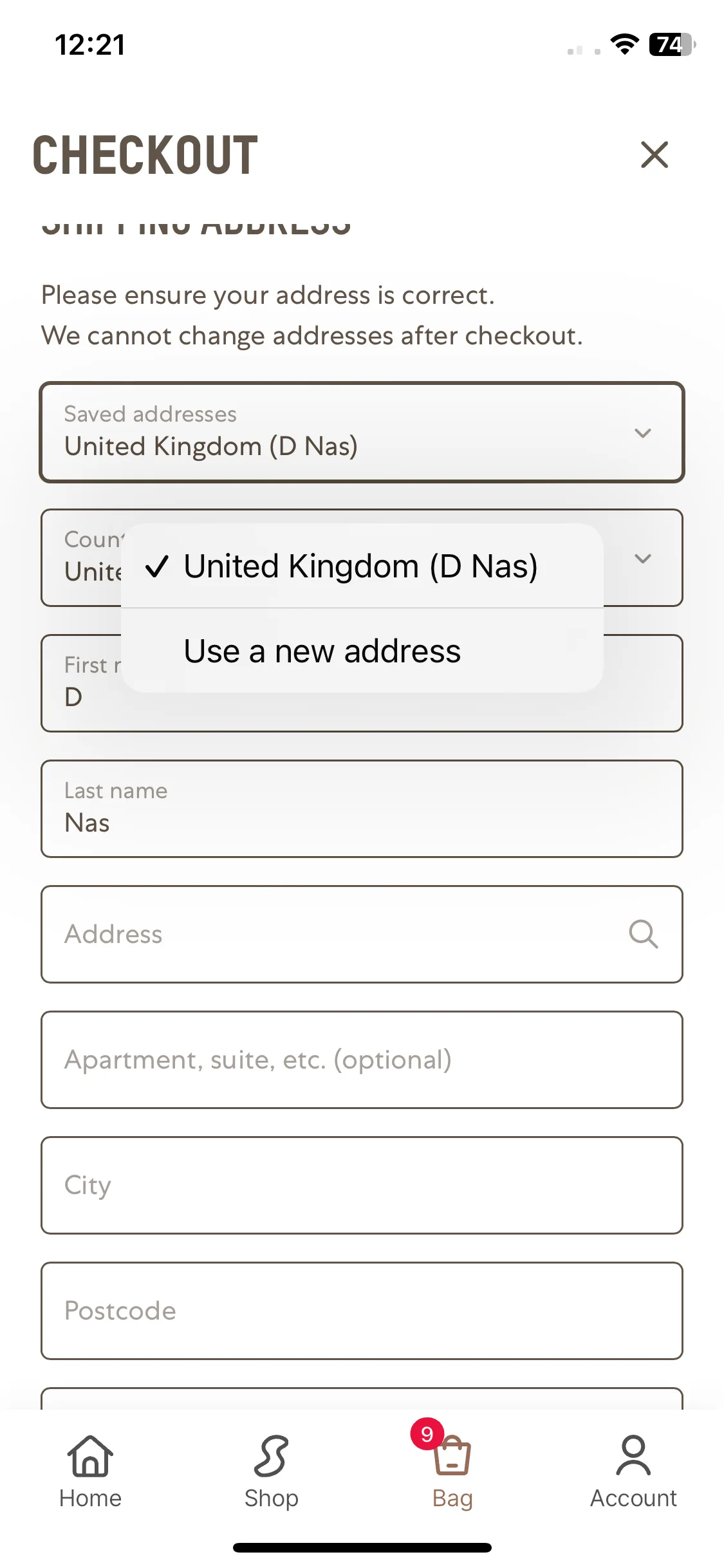
Task: Focus the Address input field
Action: tap(362, 935)
